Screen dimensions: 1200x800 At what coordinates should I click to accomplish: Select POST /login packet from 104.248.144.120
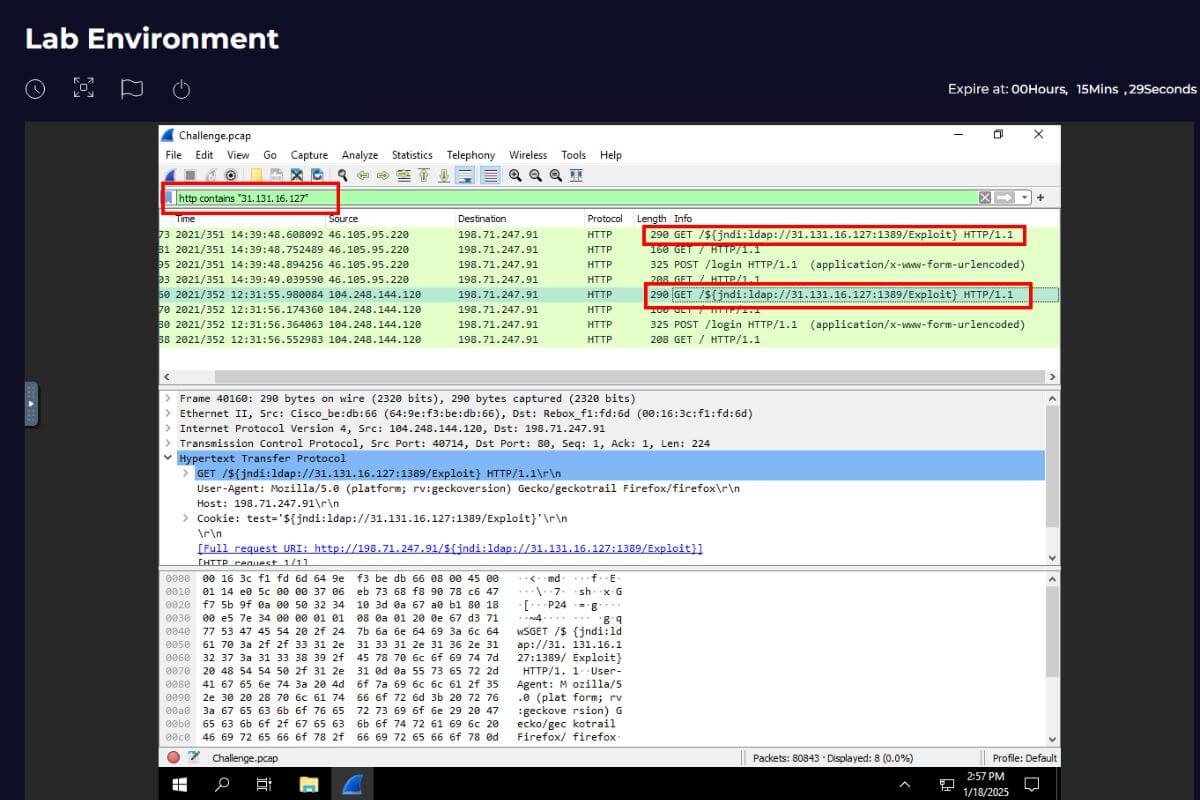[x=609, y=325]
